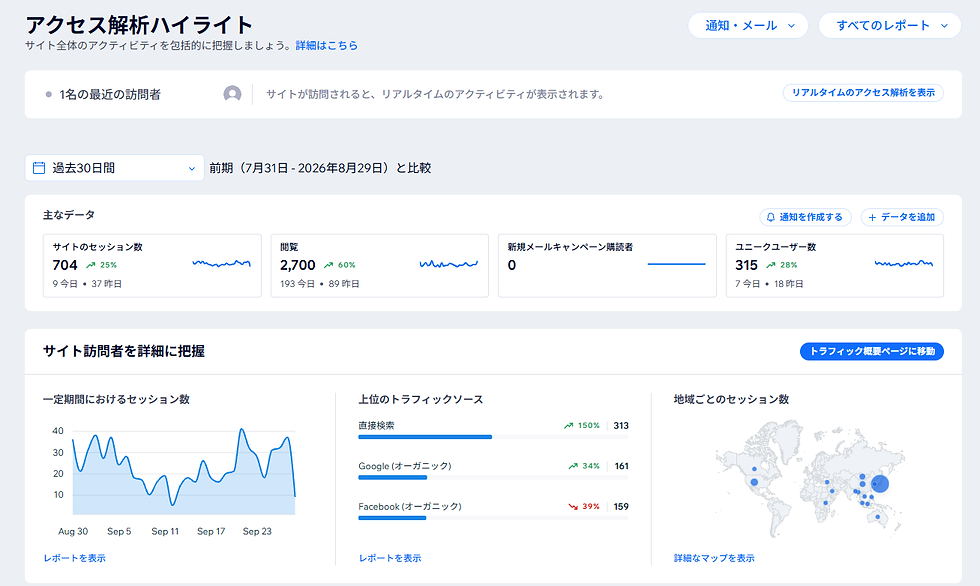This screenshot has width=980, height=586.
Task: Click the 34% trend arrow icon
Action: [572, 466]
